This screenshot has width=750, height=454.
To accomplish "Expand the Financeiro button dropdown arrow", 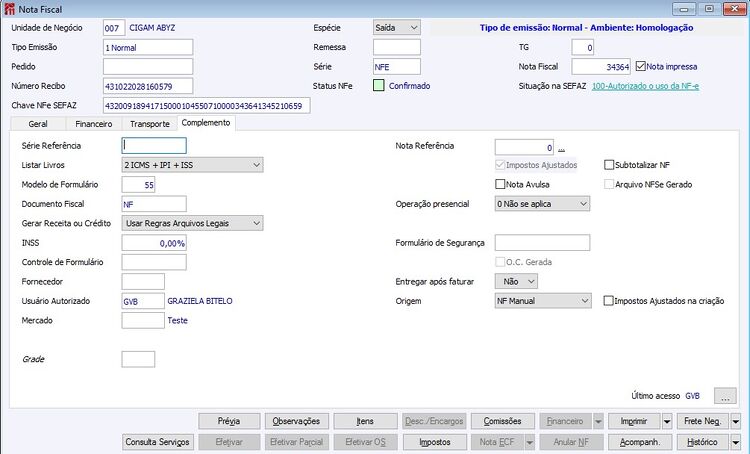I will [x=598, y=421].
